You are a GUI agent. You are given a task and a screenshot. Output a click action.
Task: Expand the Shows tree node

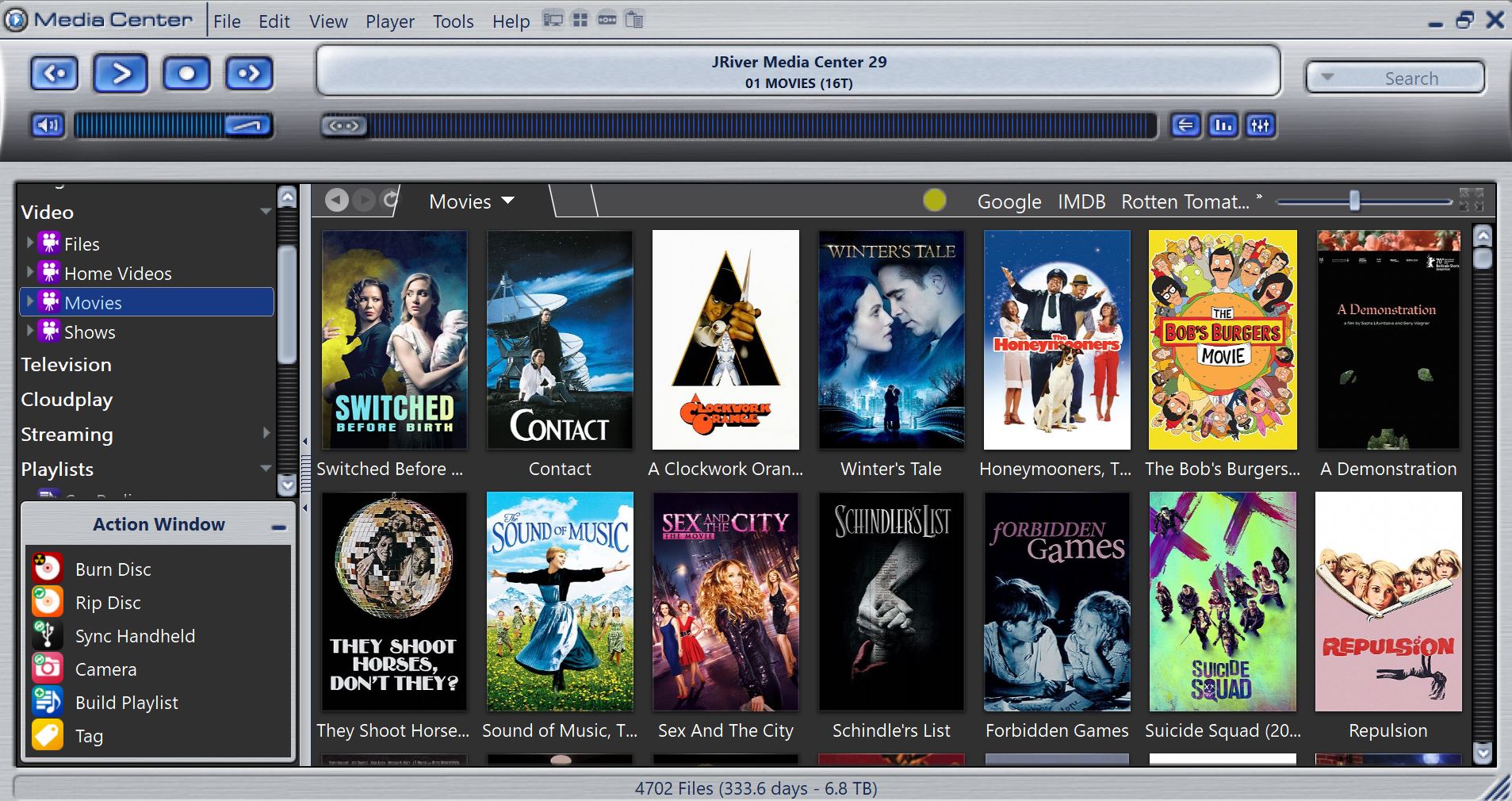click(30, 330)
